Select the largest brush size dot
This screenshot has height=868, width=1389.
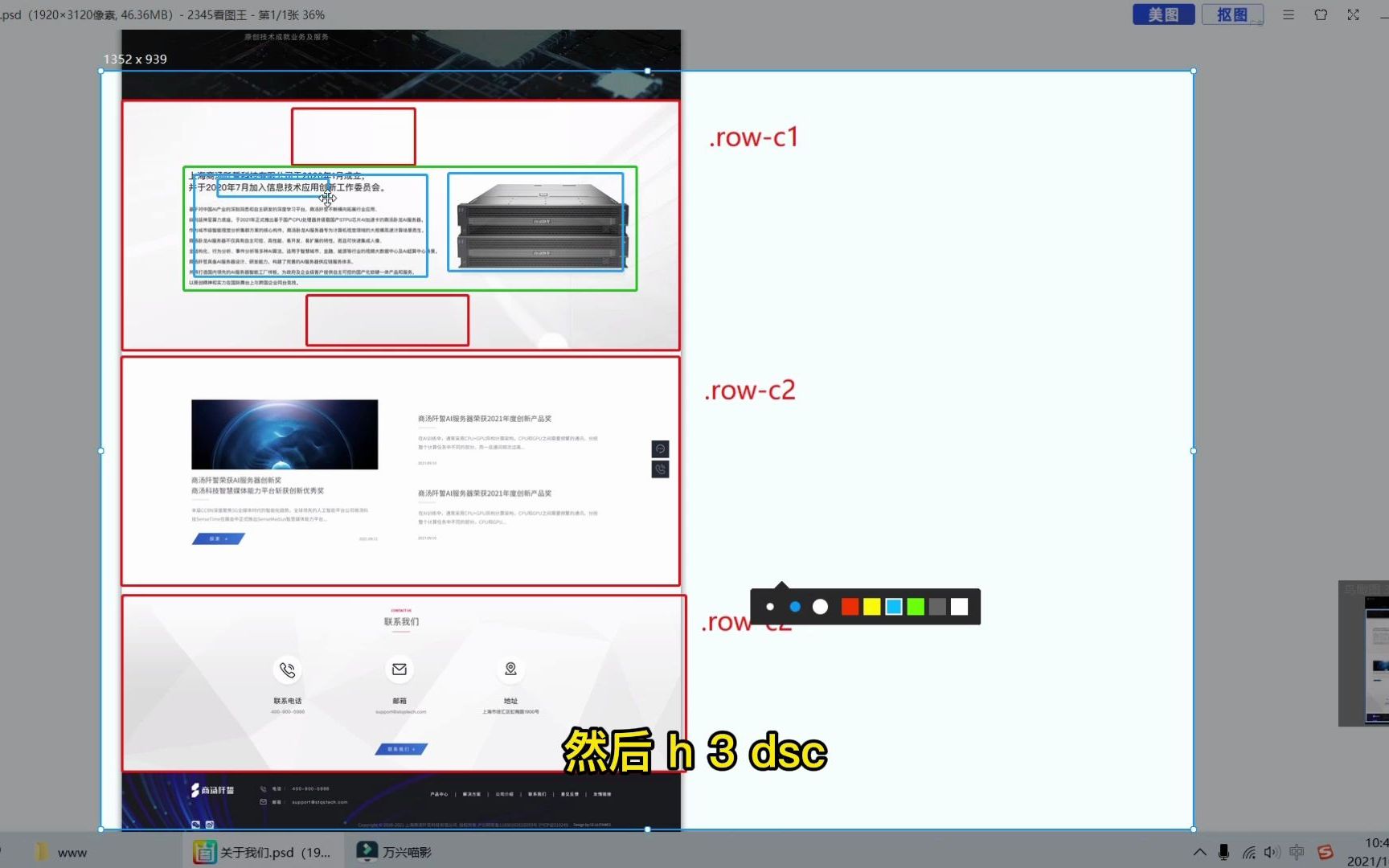click(820, 607)
